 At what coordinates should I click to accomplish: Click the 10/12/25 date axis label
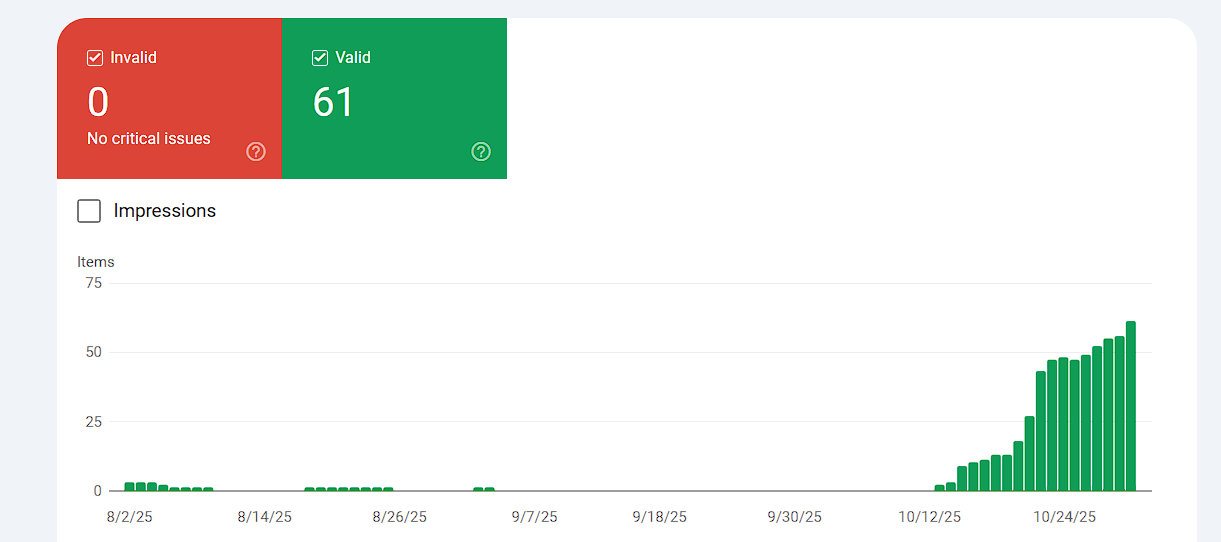[x=930, y=517]
